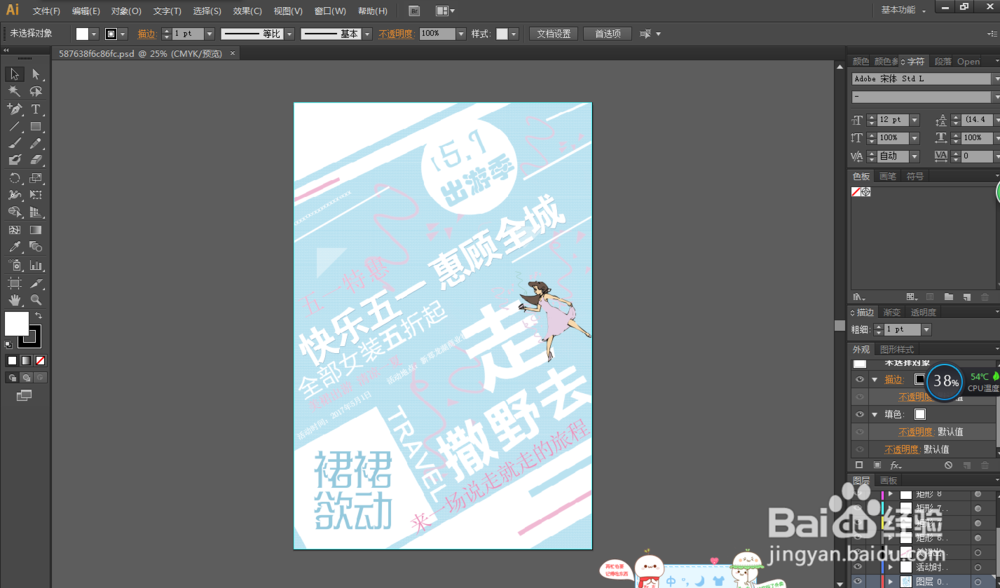The width and height of the screenshot is (1000, 588).
Task: Collapse the 填色 attribute in Appearance panel
Action: tap(874, 415)
